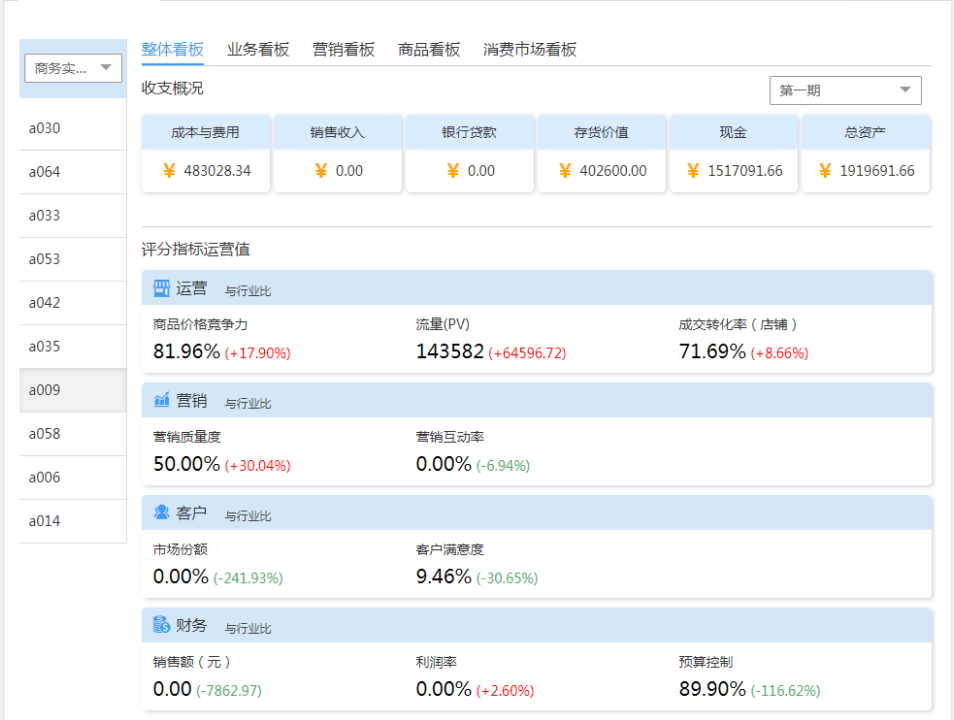Open the 营销看板 tab
Screen dimensions: 954x720
tap(343, 50)
